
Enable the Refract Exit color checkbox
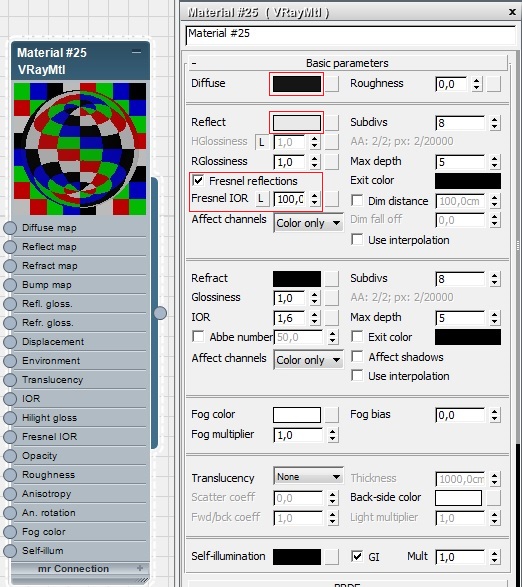pyautogui.click(x=357, y=336)
